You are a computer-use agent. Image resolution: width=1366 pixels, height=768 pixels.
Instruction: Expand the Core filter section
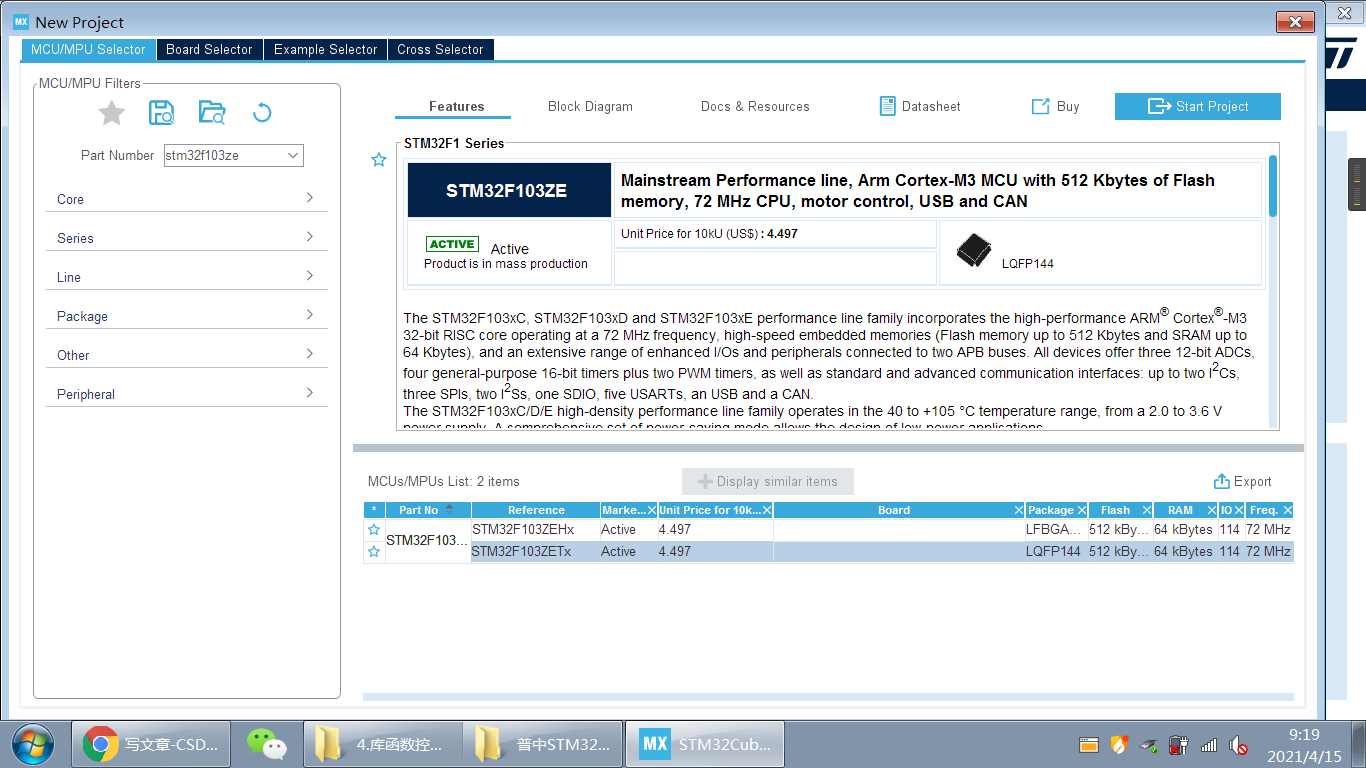186,199
